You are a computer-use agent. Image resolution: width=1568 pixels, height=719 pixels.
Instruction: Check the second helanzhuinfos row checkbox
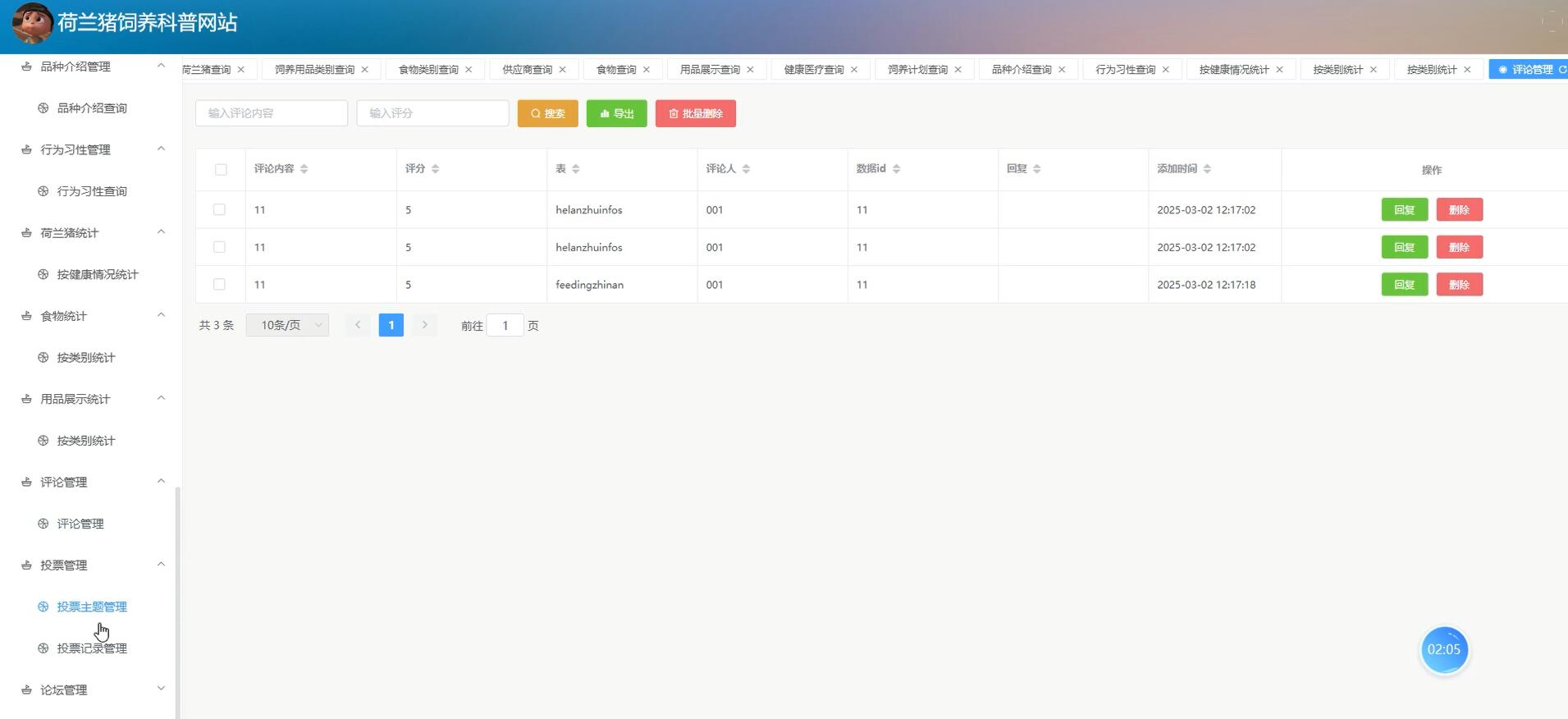219,247
